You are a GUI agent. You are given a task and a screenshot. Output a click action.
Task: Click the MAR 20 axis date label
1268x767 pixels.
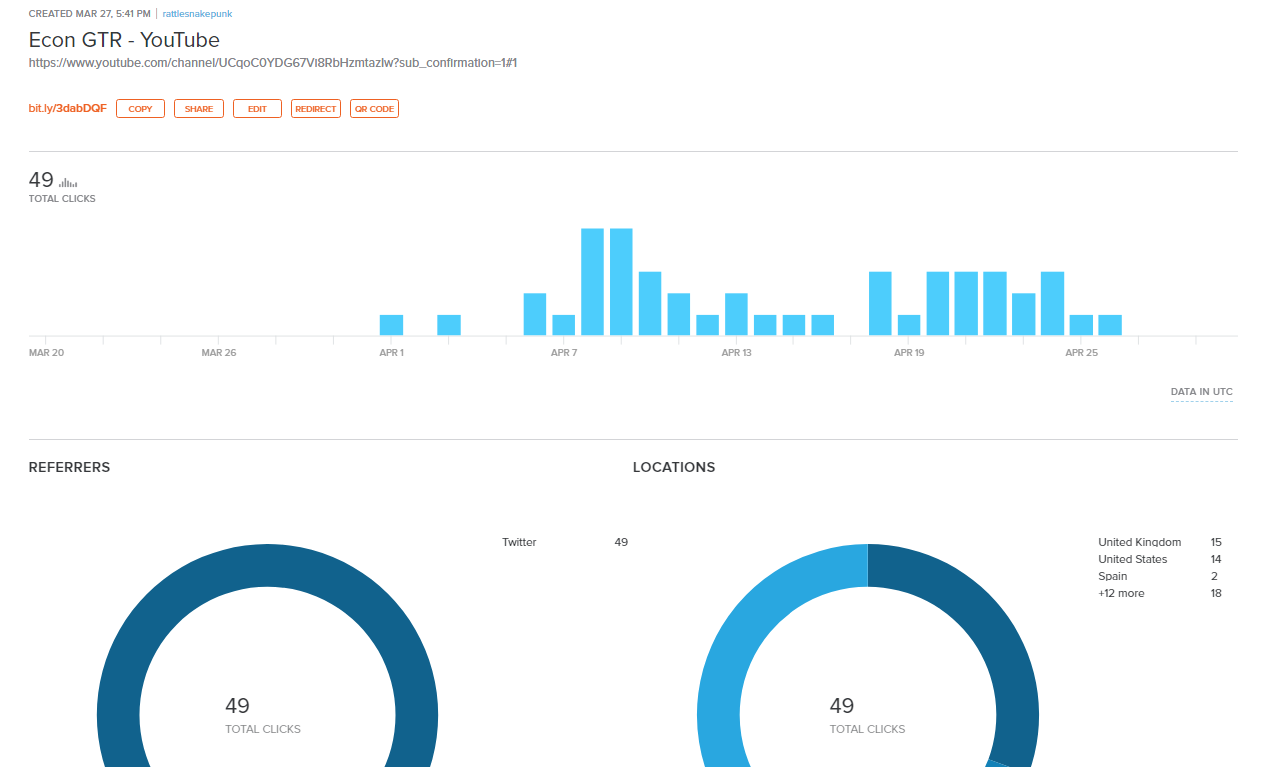tap(46, 353)
